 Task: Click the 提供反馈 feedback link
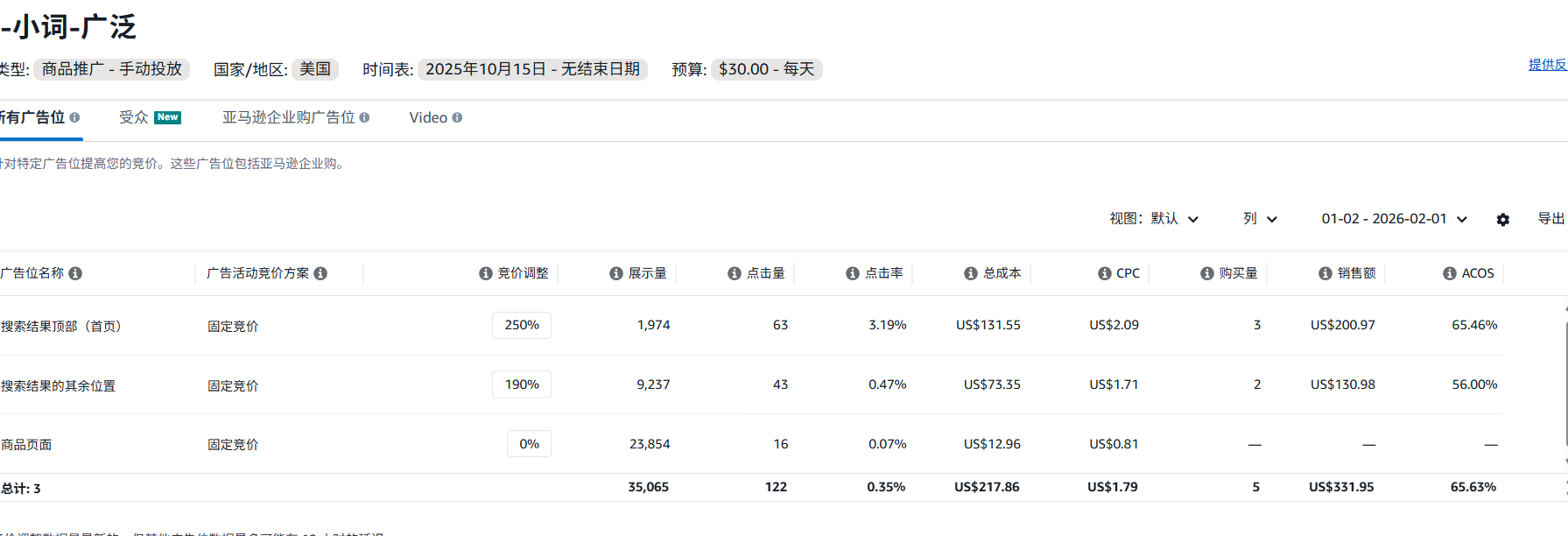pos(1547,65)
